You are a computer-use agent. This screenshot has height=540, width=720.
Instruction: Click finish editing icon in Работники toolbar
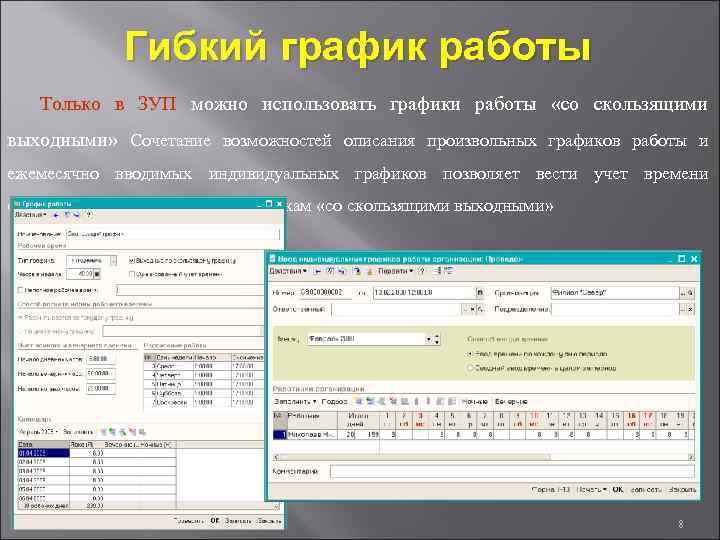point(405,401)
